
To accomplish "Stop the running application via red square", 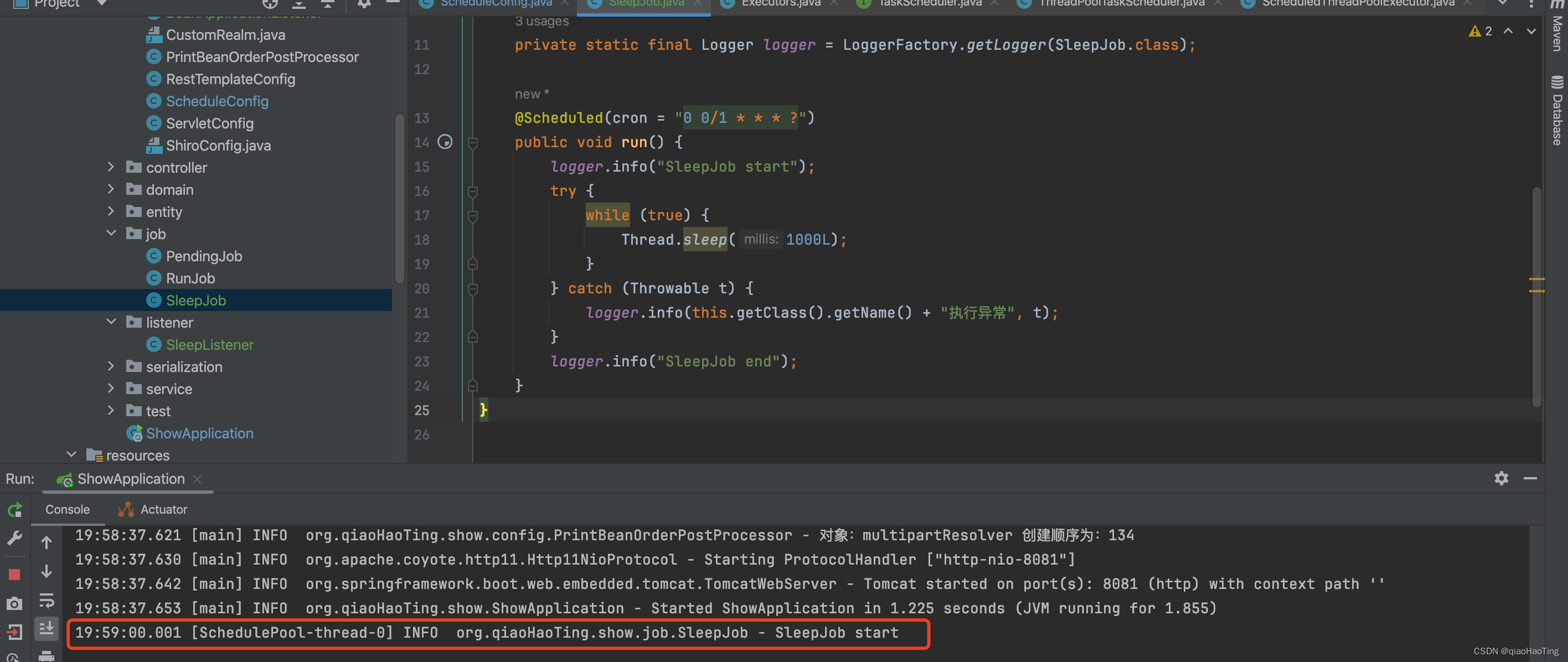I will [14, 575].
